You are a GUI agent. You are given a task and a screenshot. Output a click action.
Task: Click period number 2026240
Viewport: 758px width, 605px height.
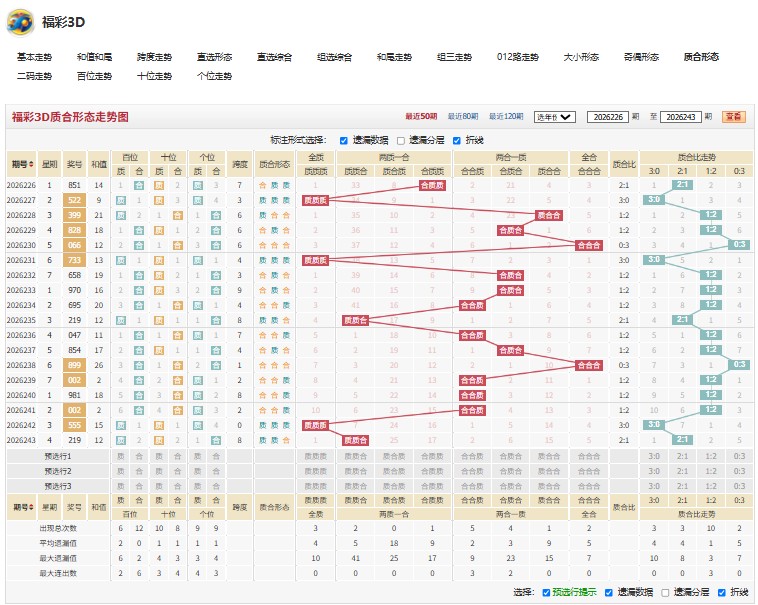pos(21,395)
